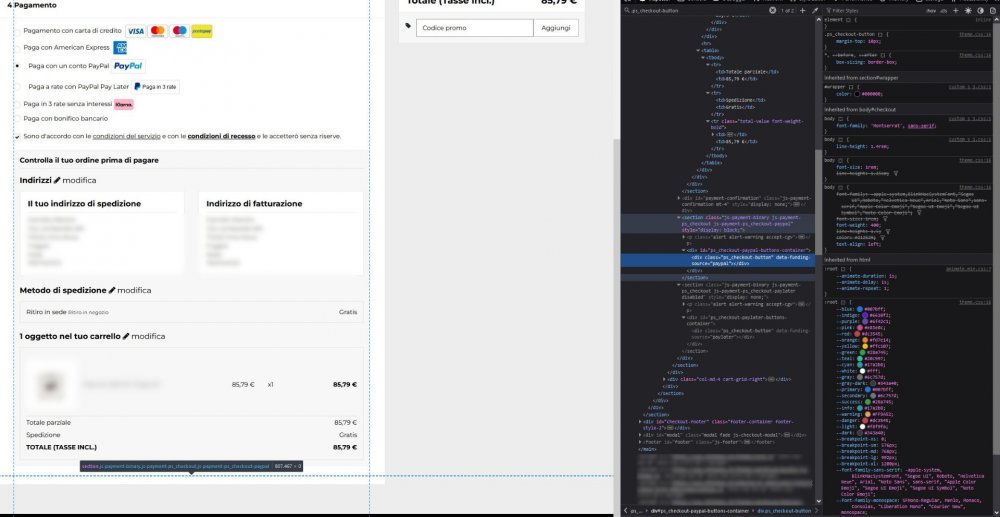Image resolution: width=1000 pixels, height=517 pixels.
Task: Click the breadcrumb left-scroll arrow
Action: pos(624,511)
